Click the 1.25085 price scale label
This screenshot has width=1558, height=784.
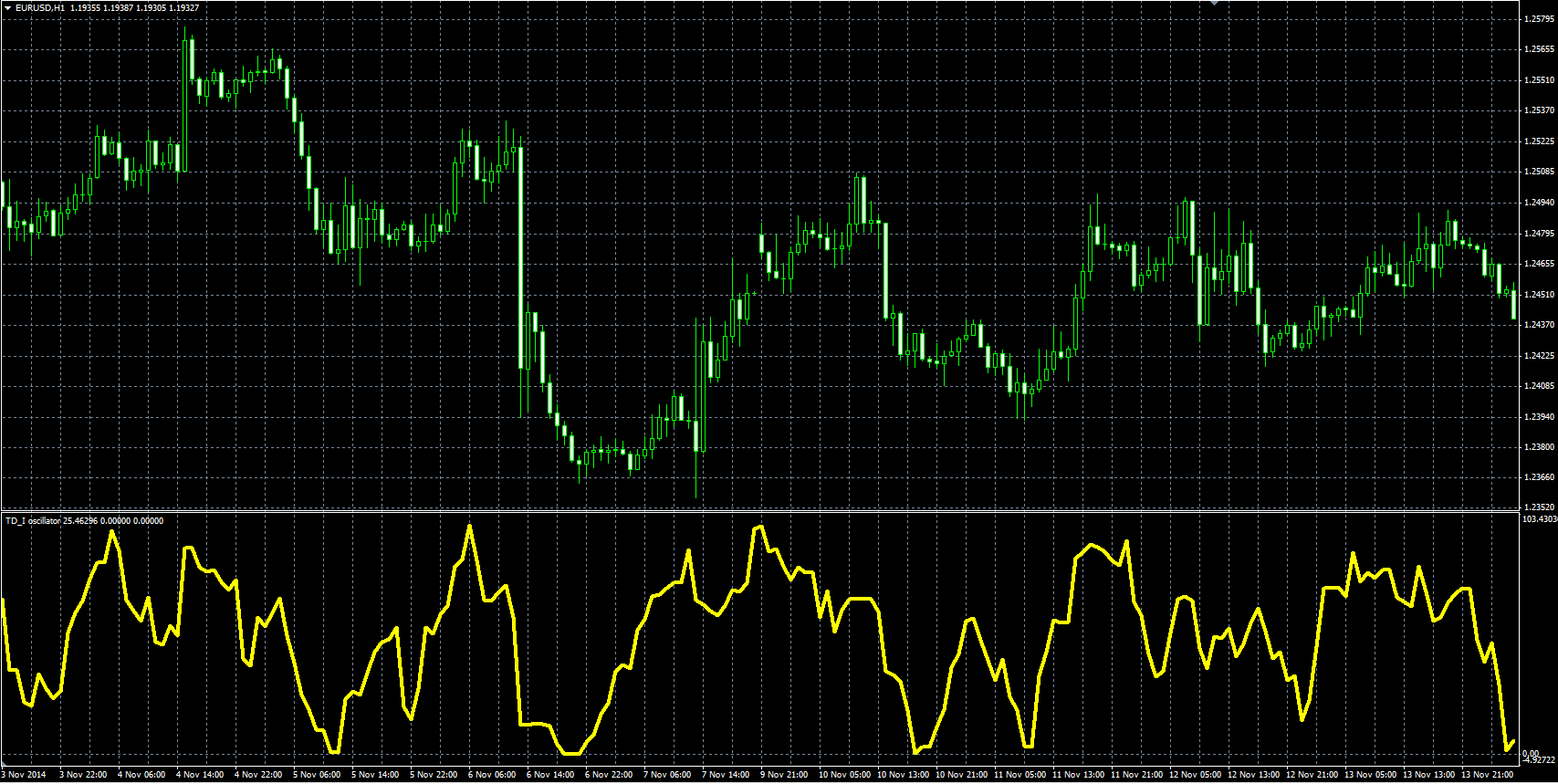coord(1539,172)
